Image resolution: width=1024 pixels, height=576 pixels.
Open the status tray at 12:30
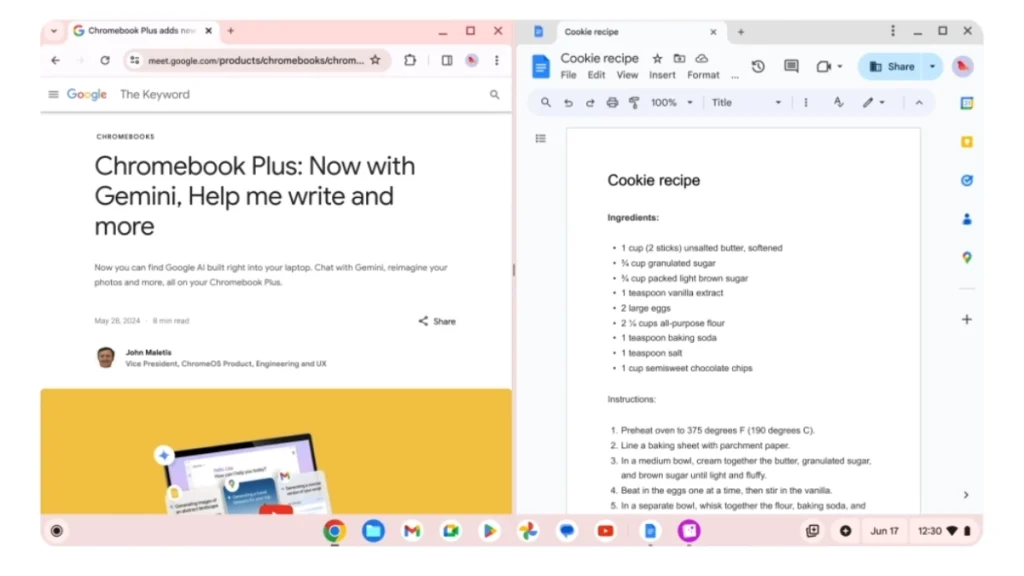pos(944,531)
